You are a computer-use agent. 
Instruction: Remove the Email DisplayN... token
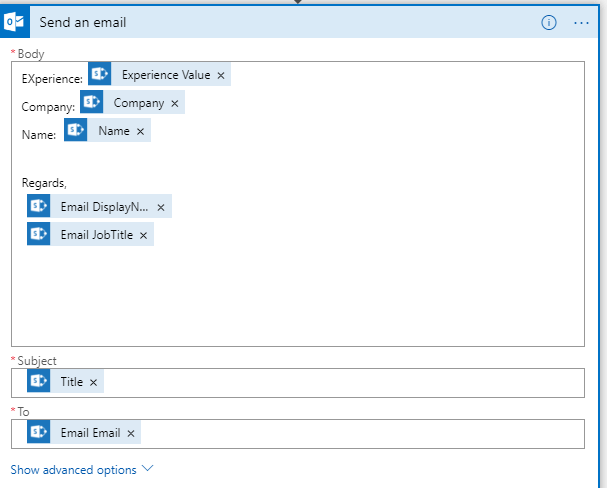click(x=161, y=208)
